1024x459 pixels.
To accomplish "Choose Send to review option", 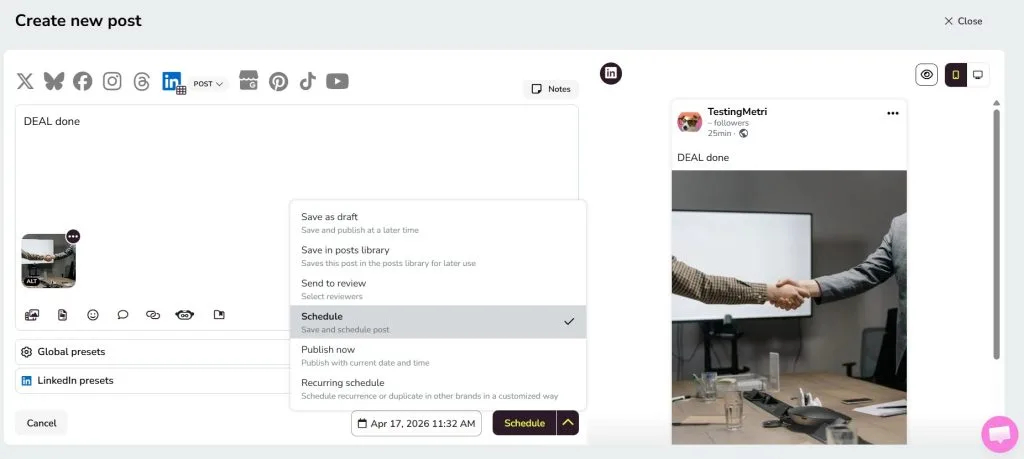I will tap(438, 289).
